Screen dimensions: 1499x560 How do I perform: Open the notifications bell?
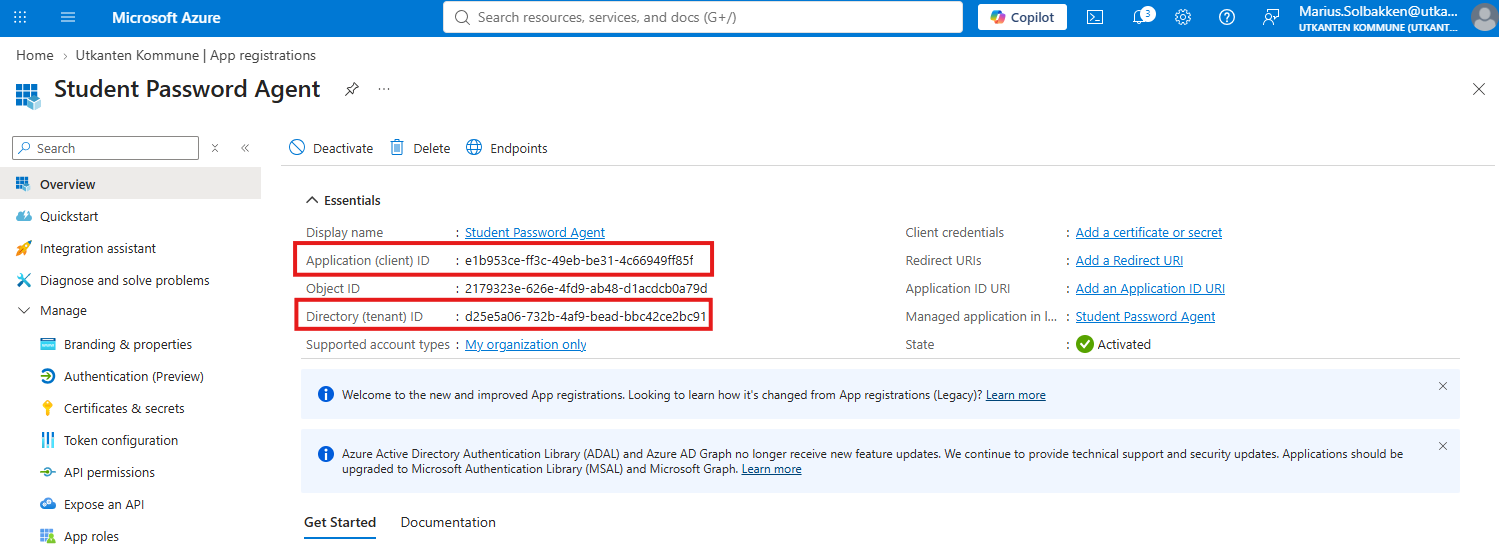tap(1141, 17)
